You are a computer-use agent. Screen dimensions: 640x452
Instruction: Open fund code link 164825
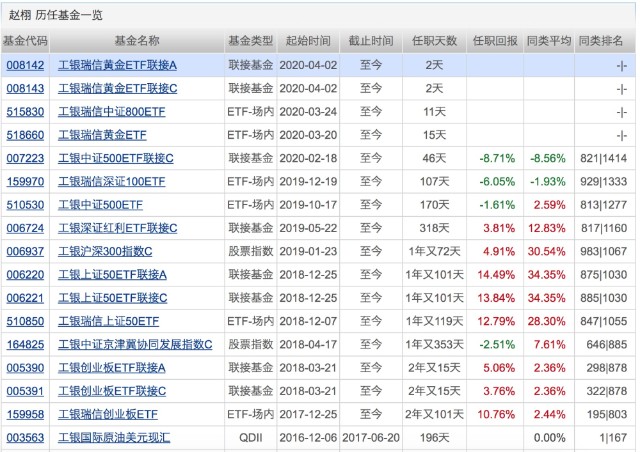coord(25,345)
